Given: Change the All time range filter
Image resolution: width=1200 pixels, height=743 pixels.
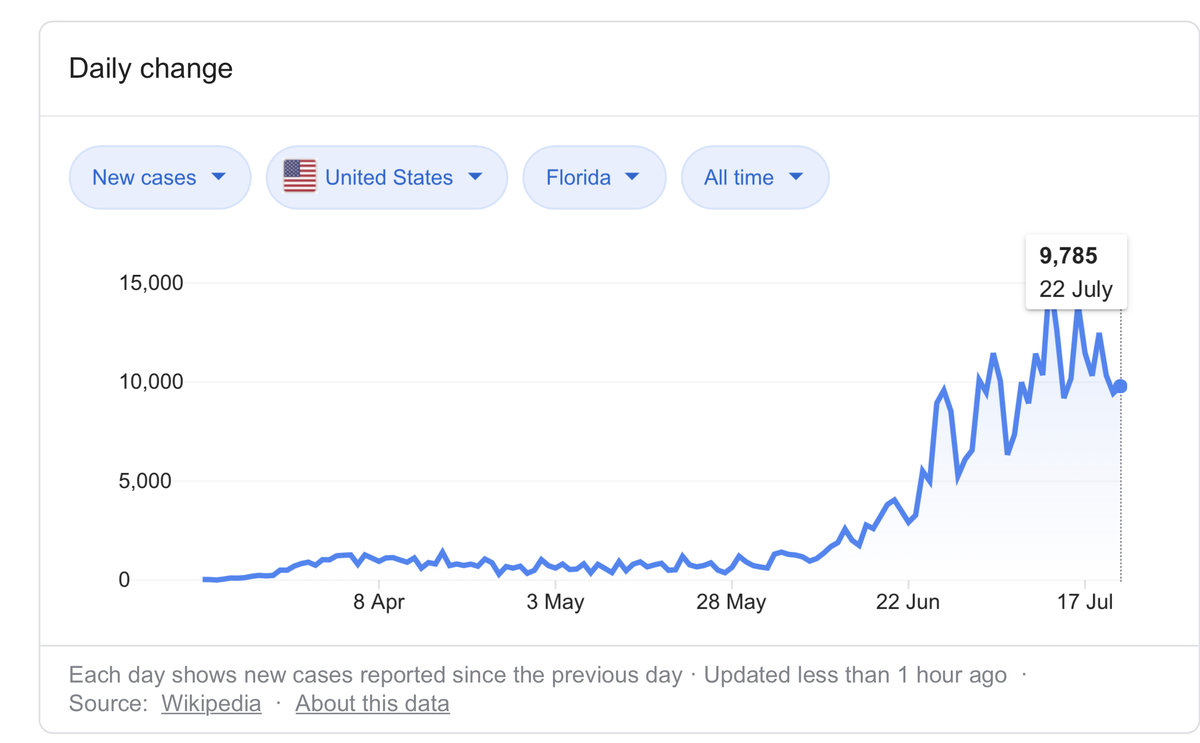Looking at the screenshot, I should point(754,177).
